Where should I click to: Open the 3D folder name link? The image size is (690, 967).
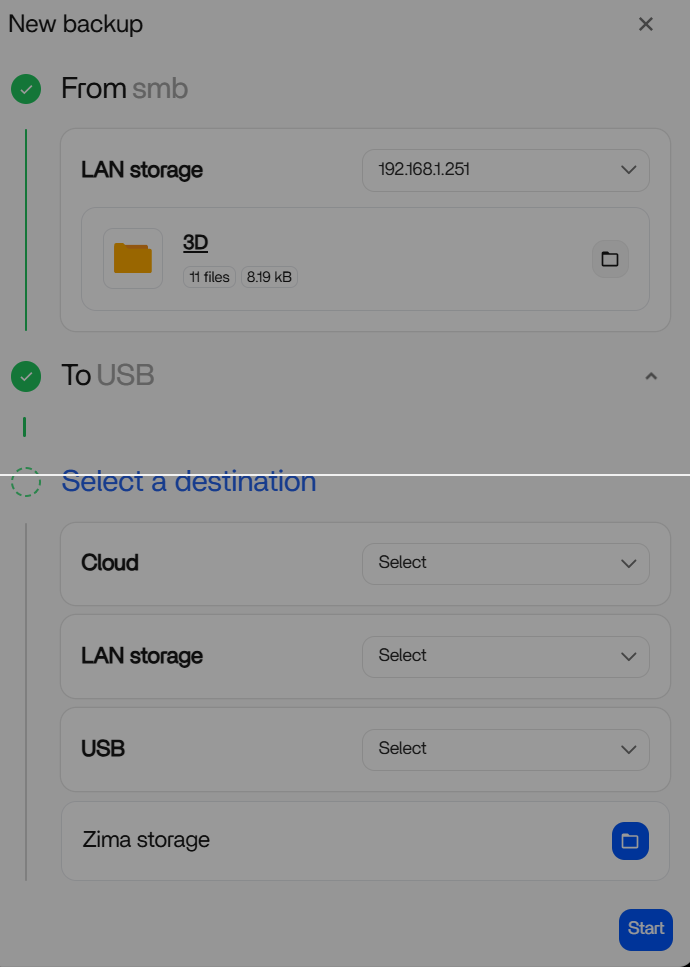coord(195,242)
